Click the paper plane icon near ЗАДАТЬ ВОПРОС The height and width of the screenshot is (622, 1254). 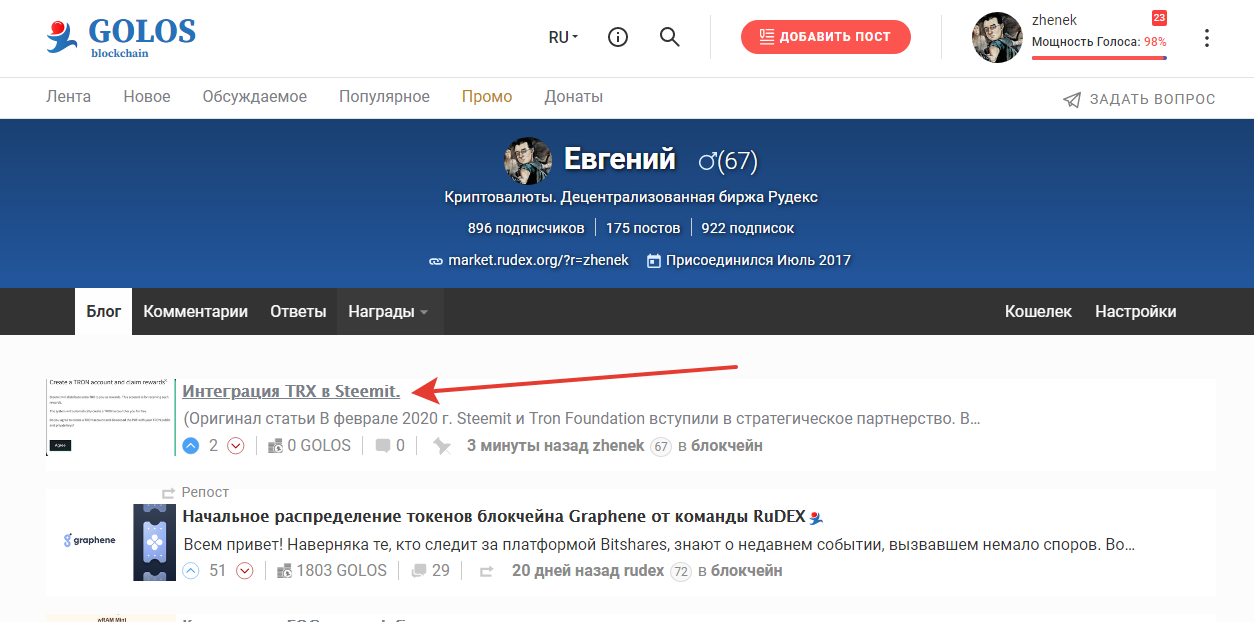1072,99
